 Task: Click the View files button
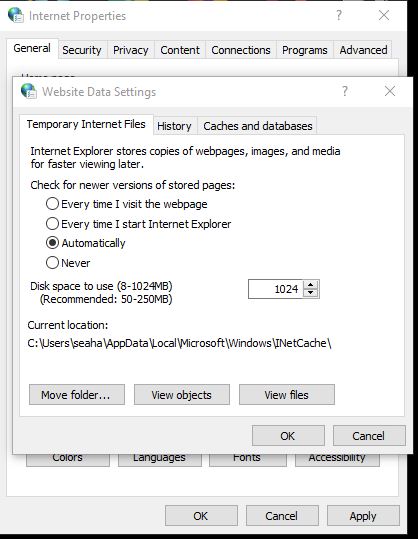(x=286, y=395)
